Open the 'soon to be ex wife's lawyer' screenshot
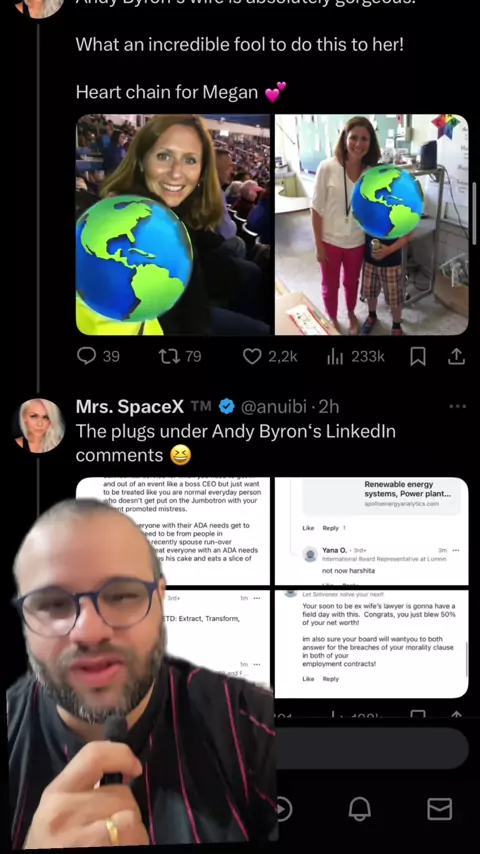Image resolution: width=480 pixels, height=854 pixels. 371,643
